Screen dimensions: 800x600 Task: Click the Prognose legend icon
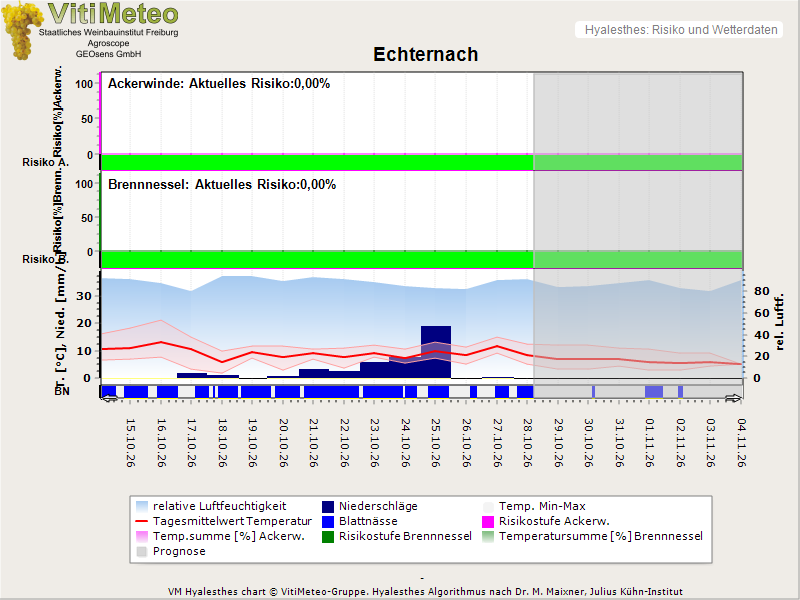coord(142,552)
